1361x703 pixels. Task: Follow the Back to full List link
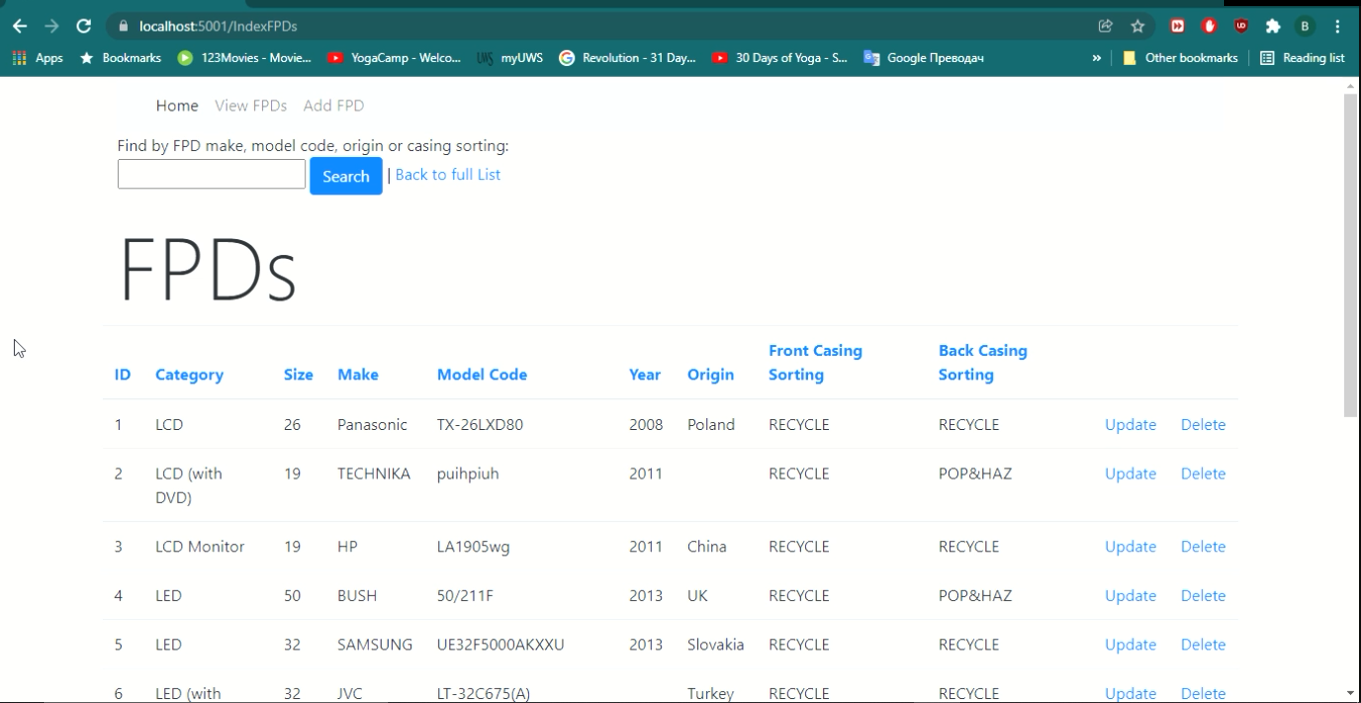coord(447,175)
